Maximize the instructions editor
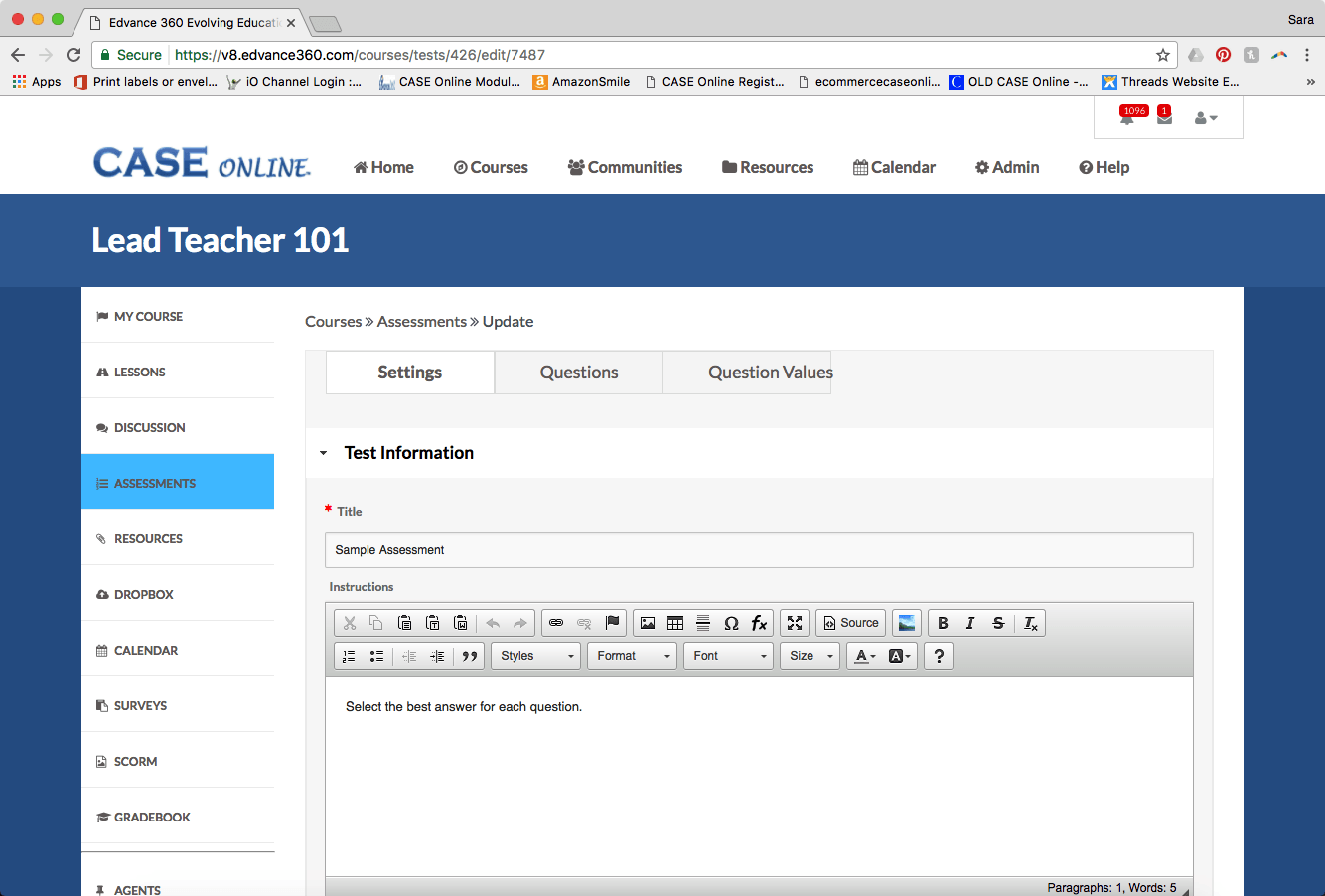1325x896 pixels. tap(795, 623)
